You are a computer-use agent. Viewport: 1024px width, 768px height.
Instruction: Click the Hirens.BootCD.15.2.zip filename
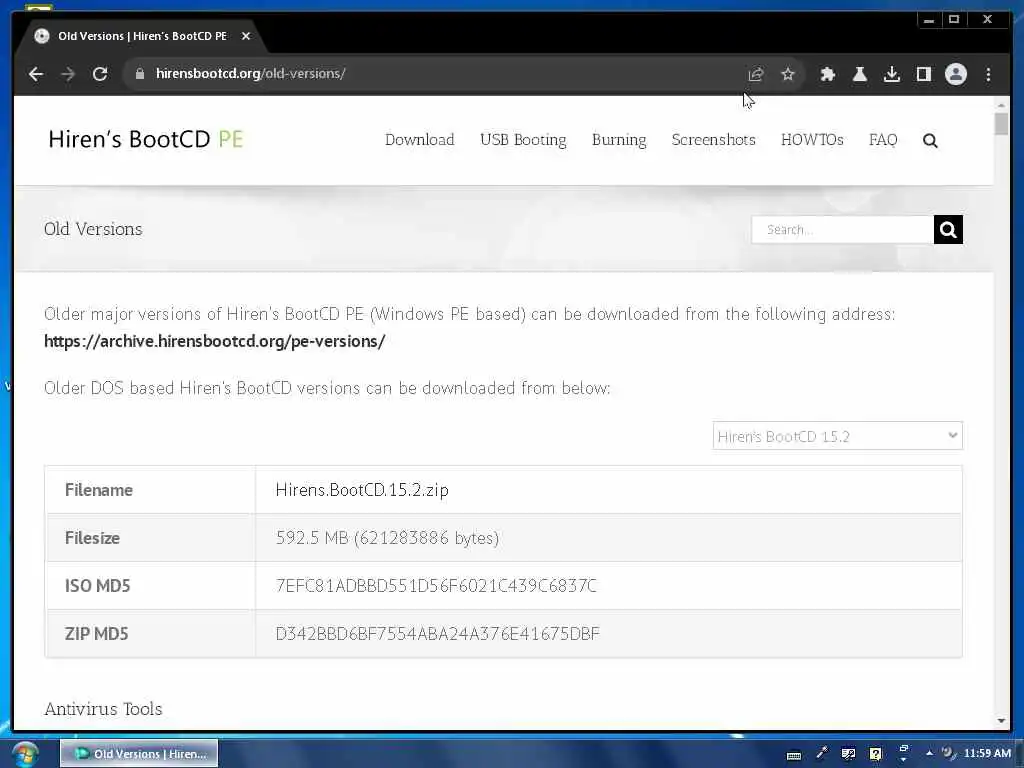tap(362, 490)
